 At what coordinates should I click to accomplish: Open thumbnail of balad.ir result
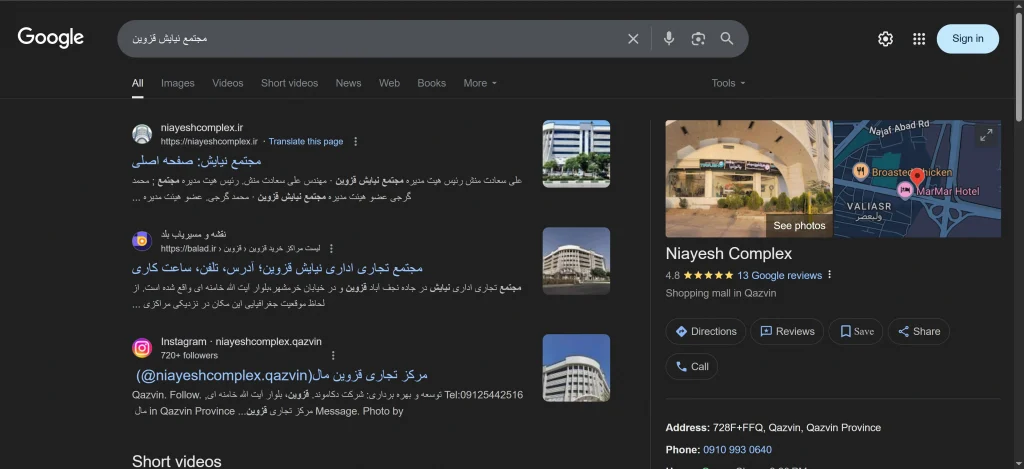tap(576, 261)
